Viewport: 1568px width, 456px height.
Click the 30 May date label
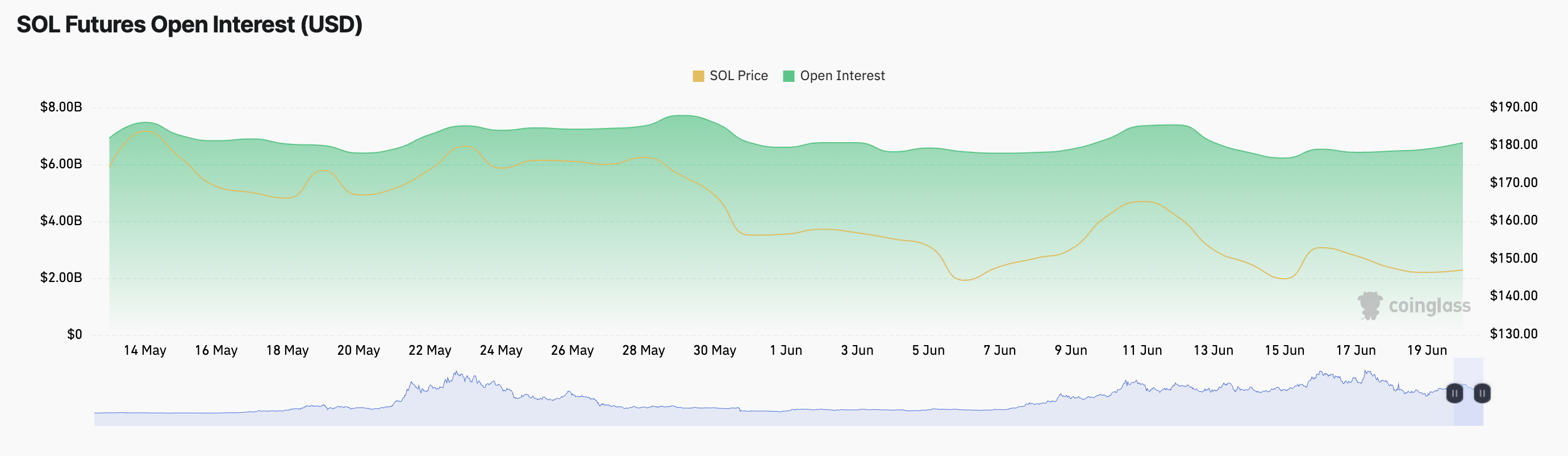(x=715, y=351)
